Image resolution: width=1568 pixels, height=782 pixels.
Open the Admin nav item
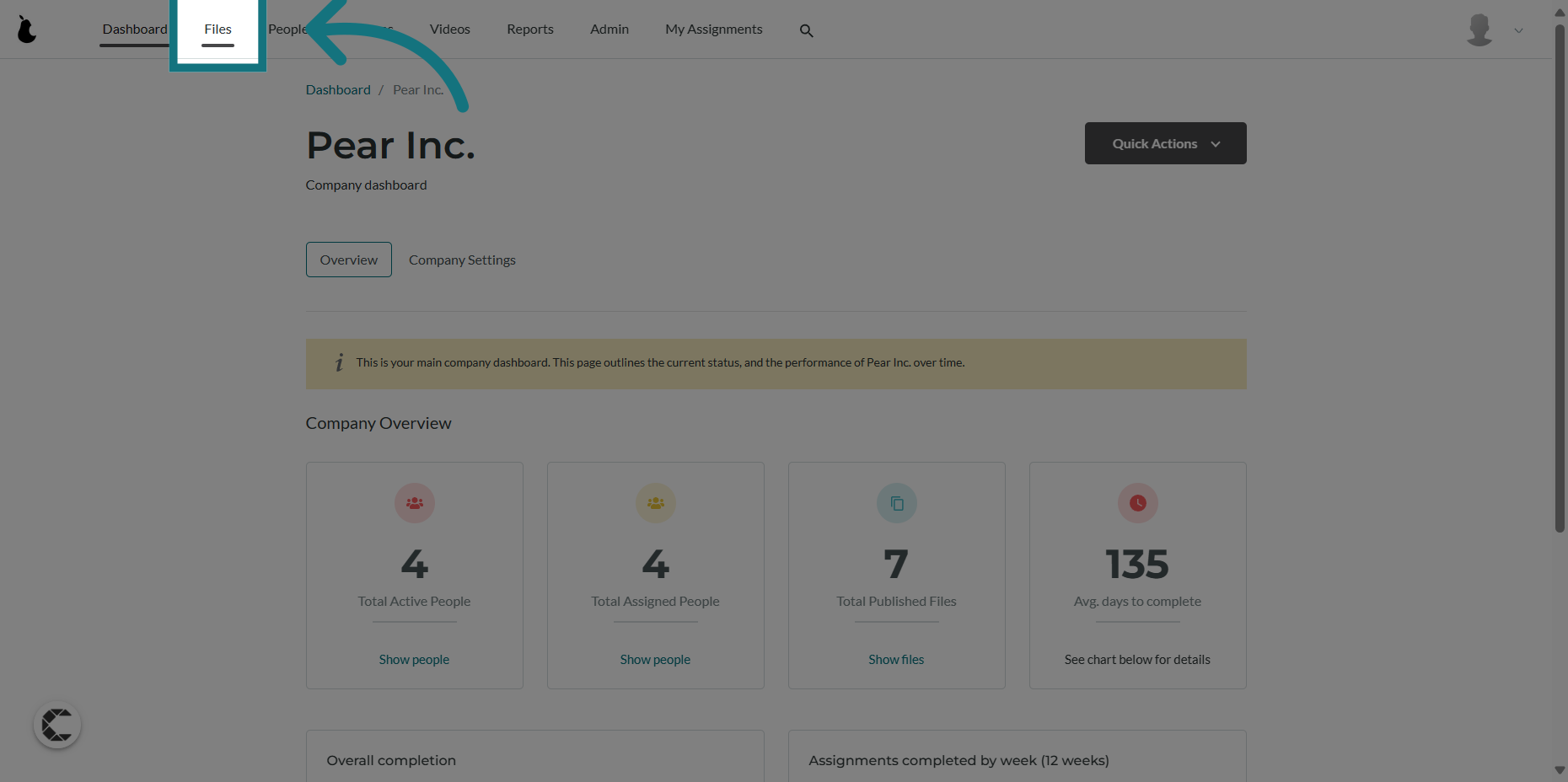[609, 29]
